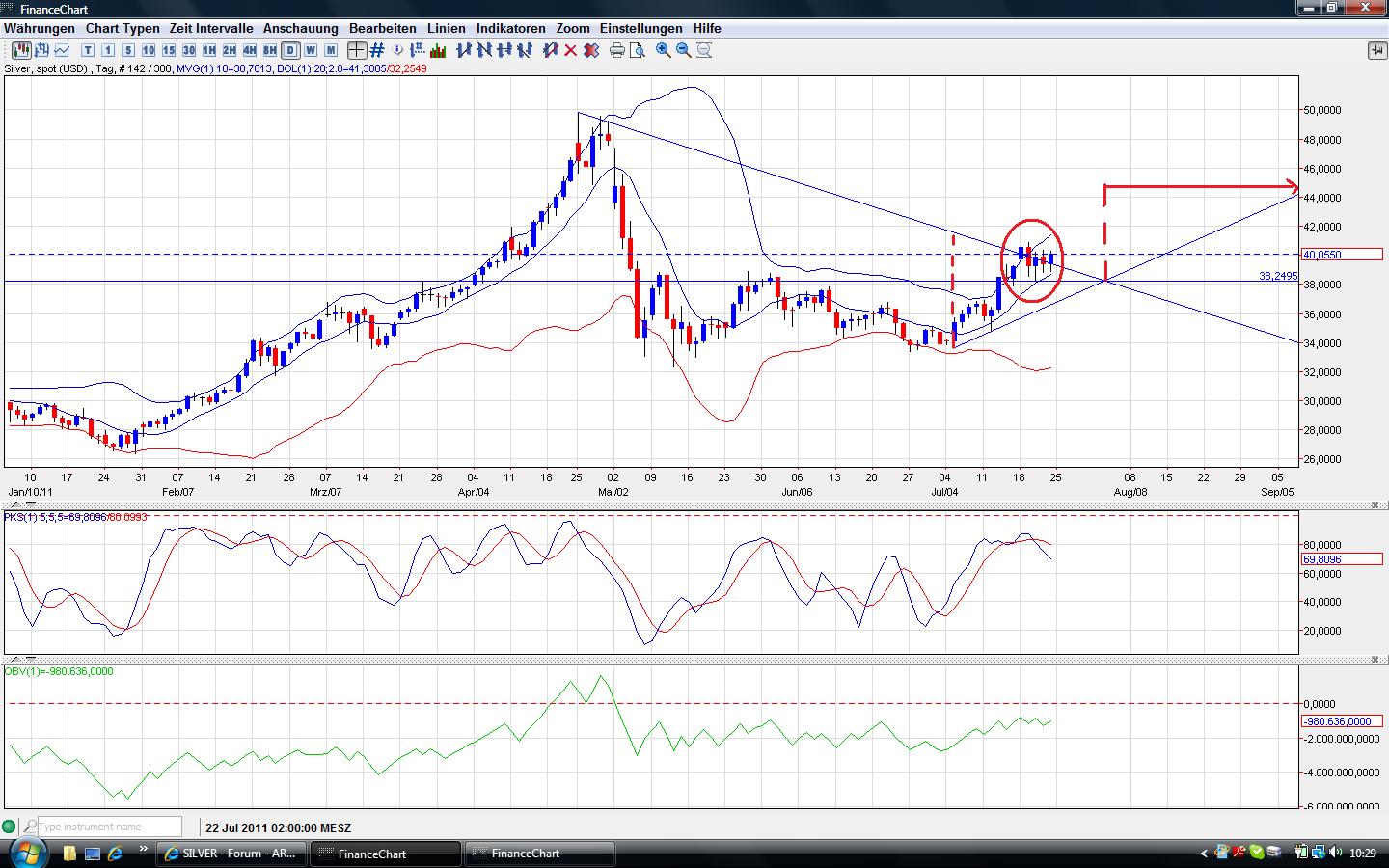Select daily D interval
This screenshot has width=1389, height=868.
(x=290, y=50)
